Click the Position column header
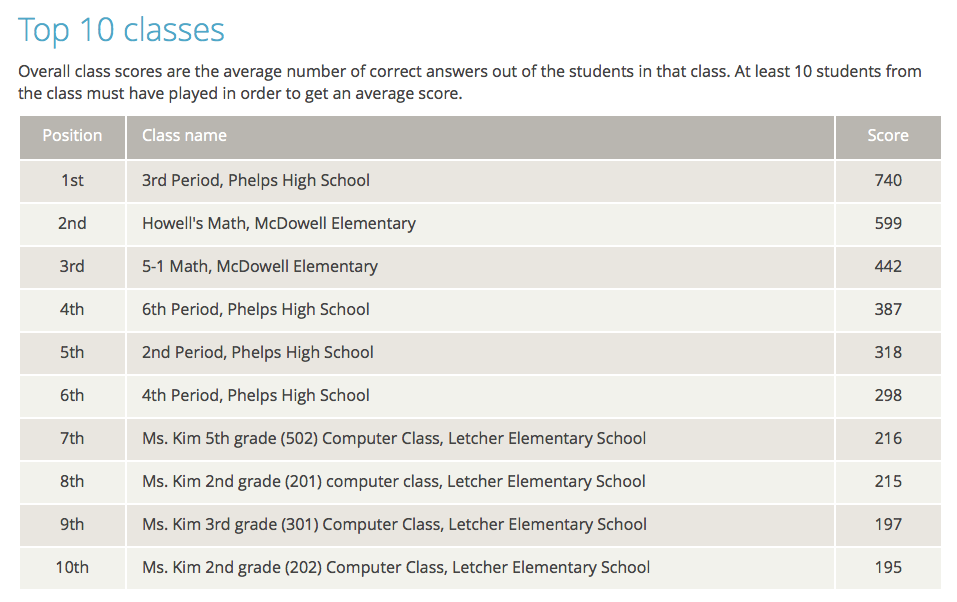Screen dimensions: 957x602 pos(72,136)
